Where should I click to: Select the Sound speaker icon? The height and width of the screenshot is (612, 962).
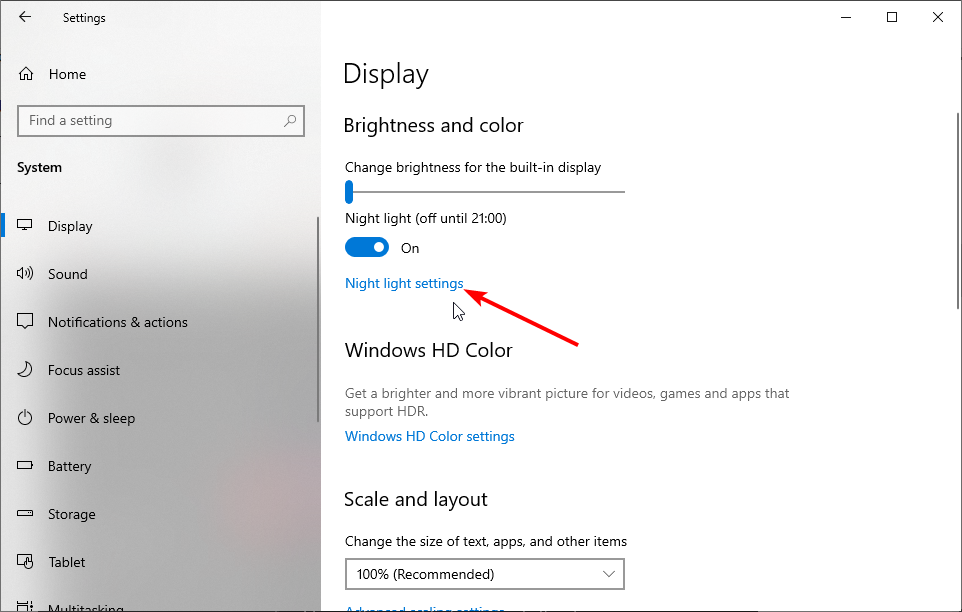coord(25,273)
